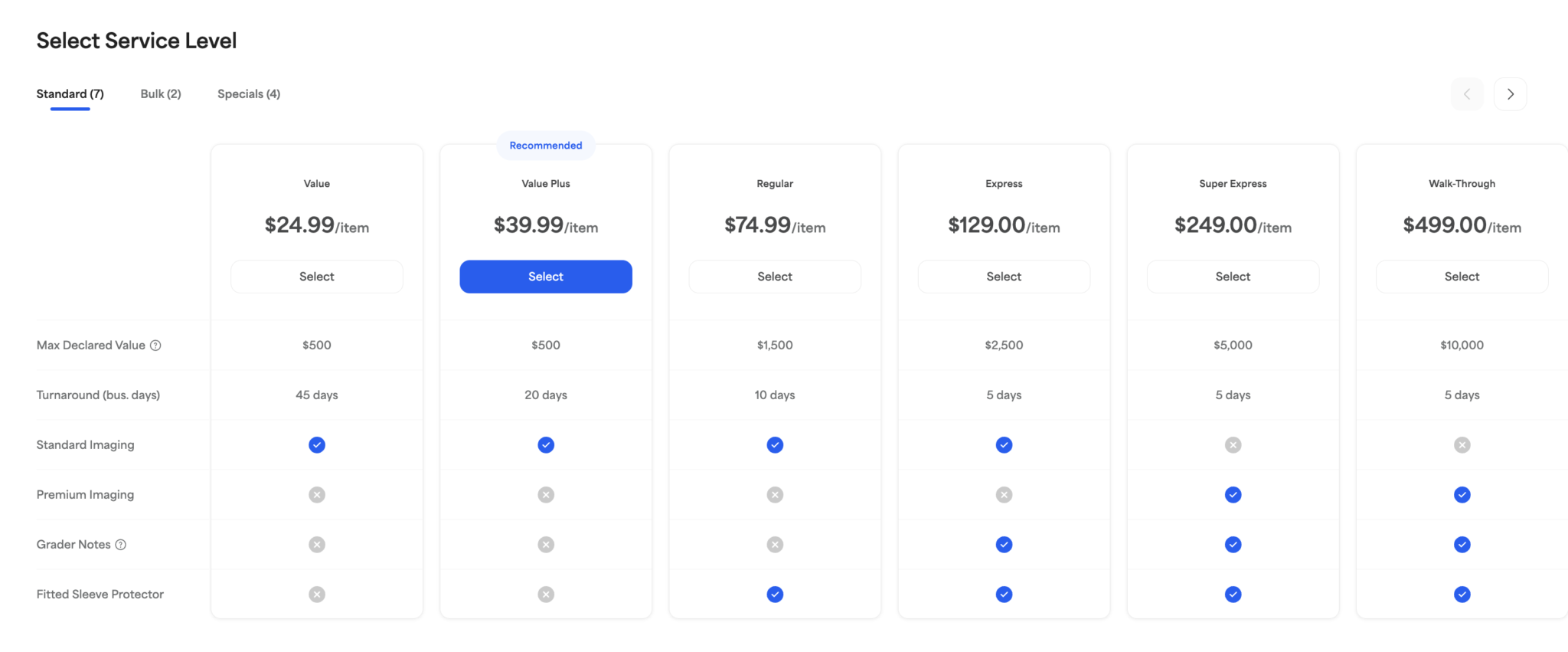Screen dimensions: 1568x652
Task: Click the Max Declared Value help icon
Action: click(155, 346)
